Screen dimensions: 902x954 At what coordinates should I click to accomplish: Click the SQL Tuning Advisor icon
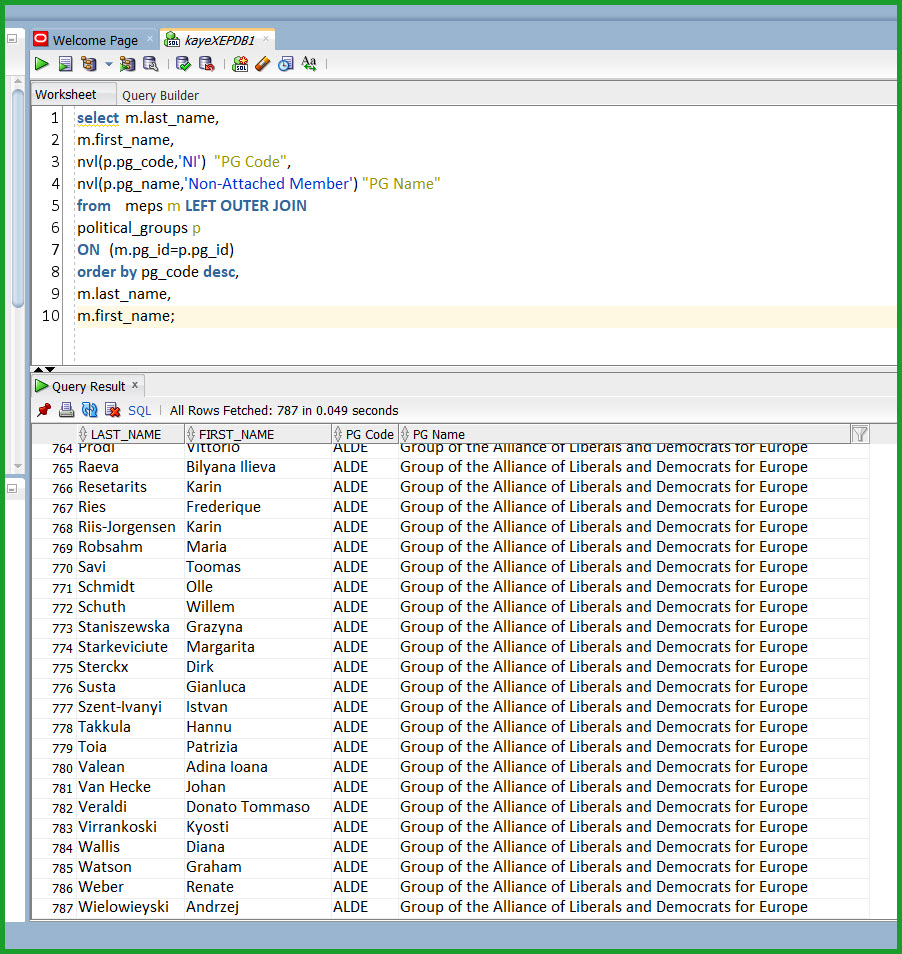pos(150,63)
